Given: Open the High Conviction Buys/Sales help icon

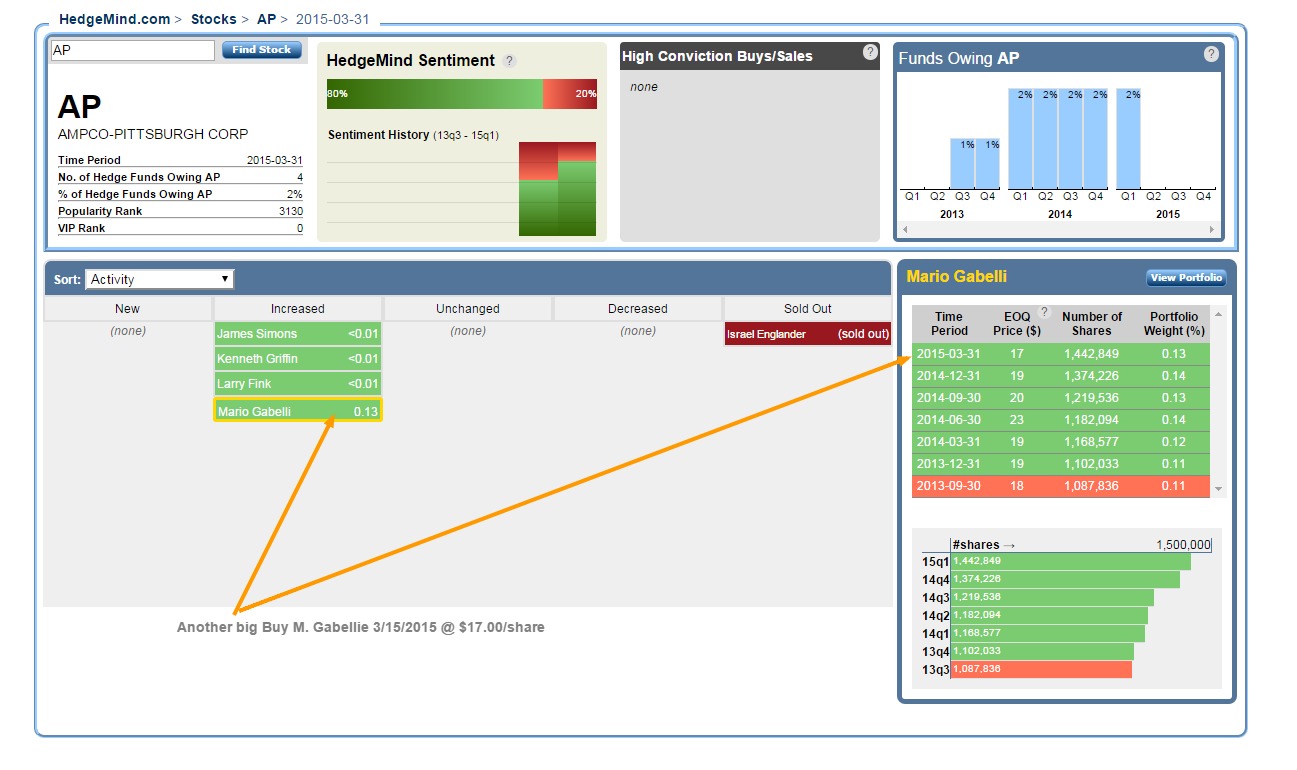Looking at the screenshot, I should [x=870, y=52].
